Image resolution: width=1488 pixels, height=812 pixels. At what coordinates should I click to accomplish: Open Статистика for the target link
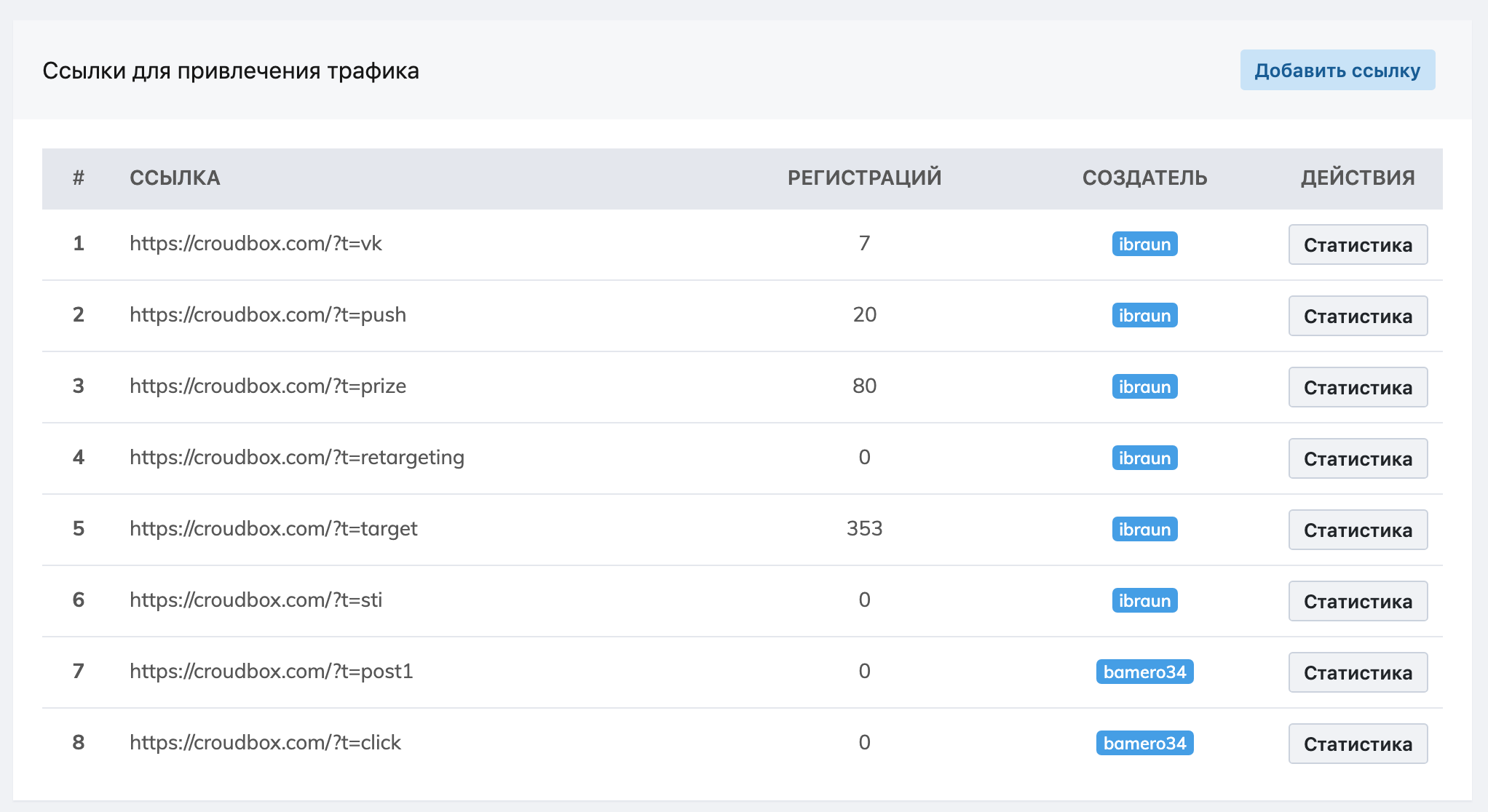pos(1358,530)
